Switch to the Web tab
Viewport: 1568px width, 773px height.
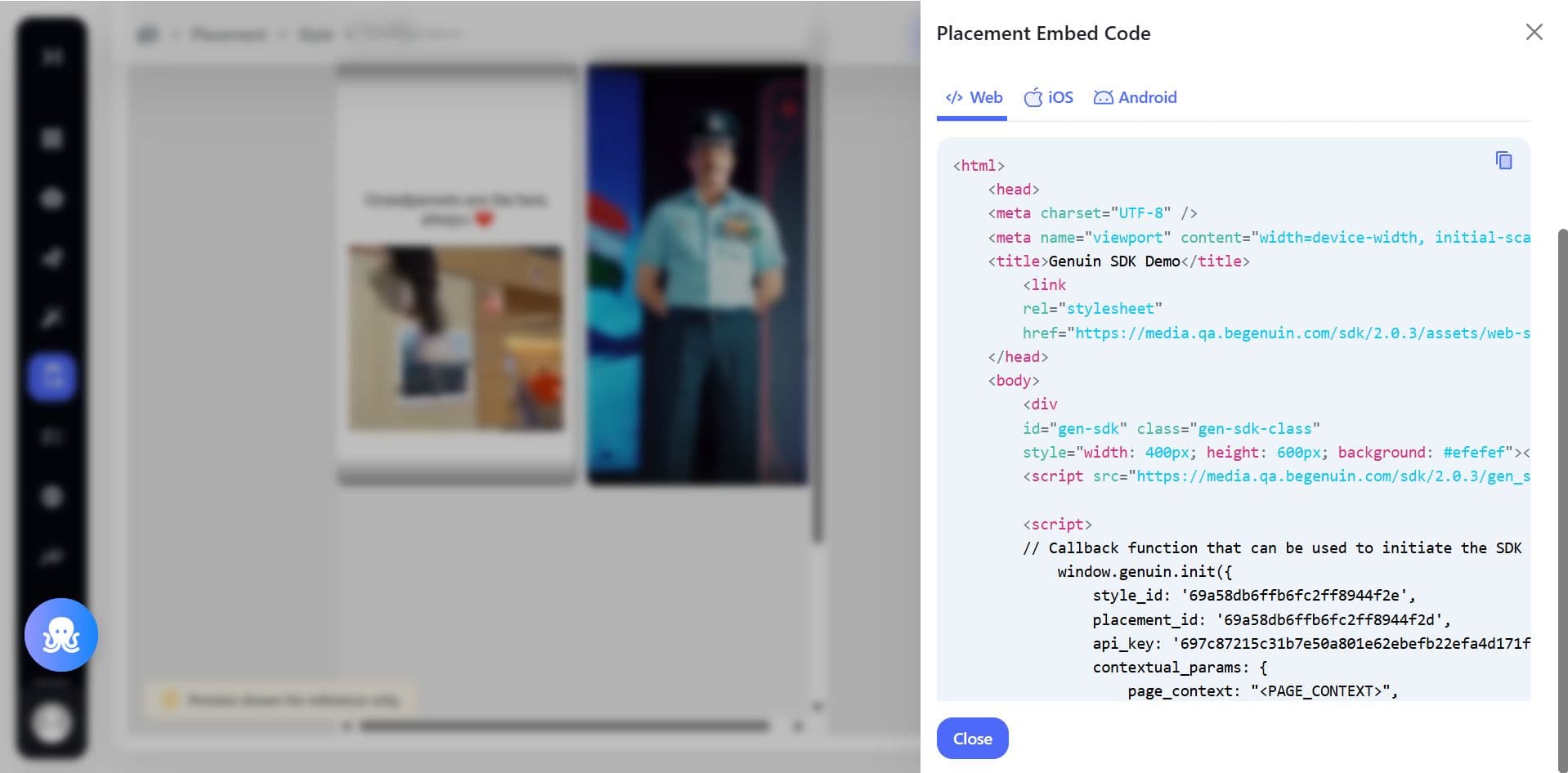pyautogui.click(x=973, y=97)
